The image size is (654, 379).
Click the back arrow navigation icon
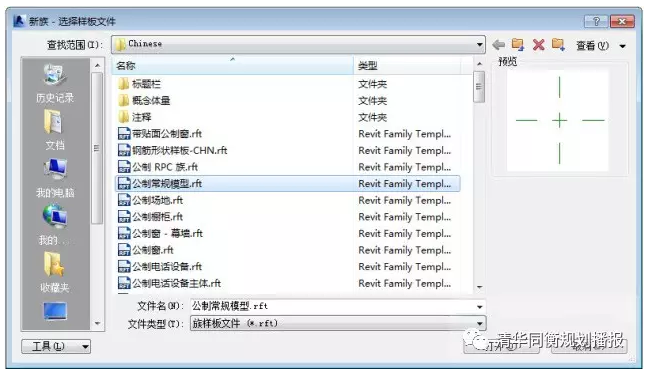tap(498, 45)
